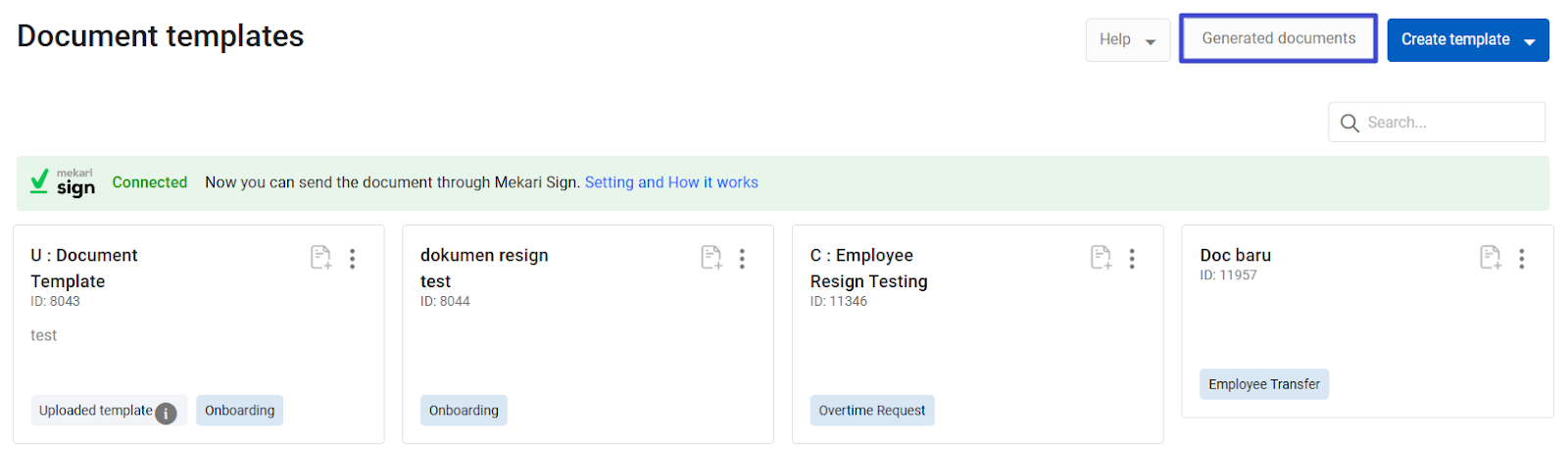Open Generated documents page
Screen dimensions: 1568x449
pyautogui.click(x=1278, y=39)
